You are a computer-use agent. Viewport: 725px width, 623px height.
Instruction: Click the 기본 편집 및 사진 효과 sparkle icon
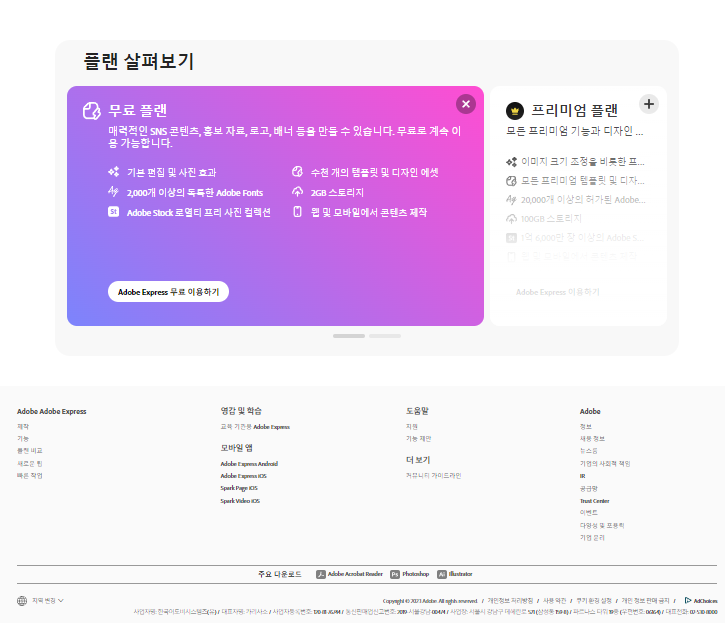point(113,172)
